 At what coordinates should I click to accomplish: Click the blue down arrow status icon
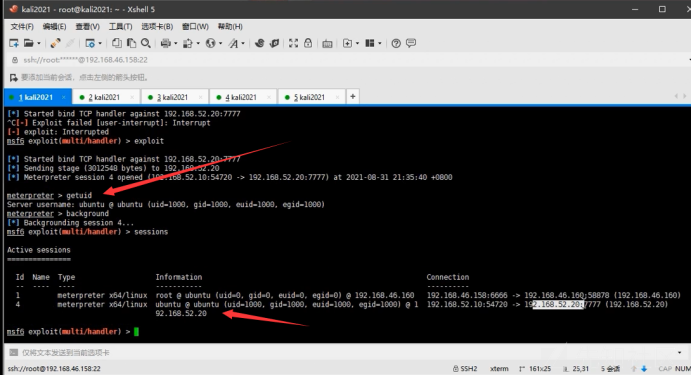tap(644, 368)
